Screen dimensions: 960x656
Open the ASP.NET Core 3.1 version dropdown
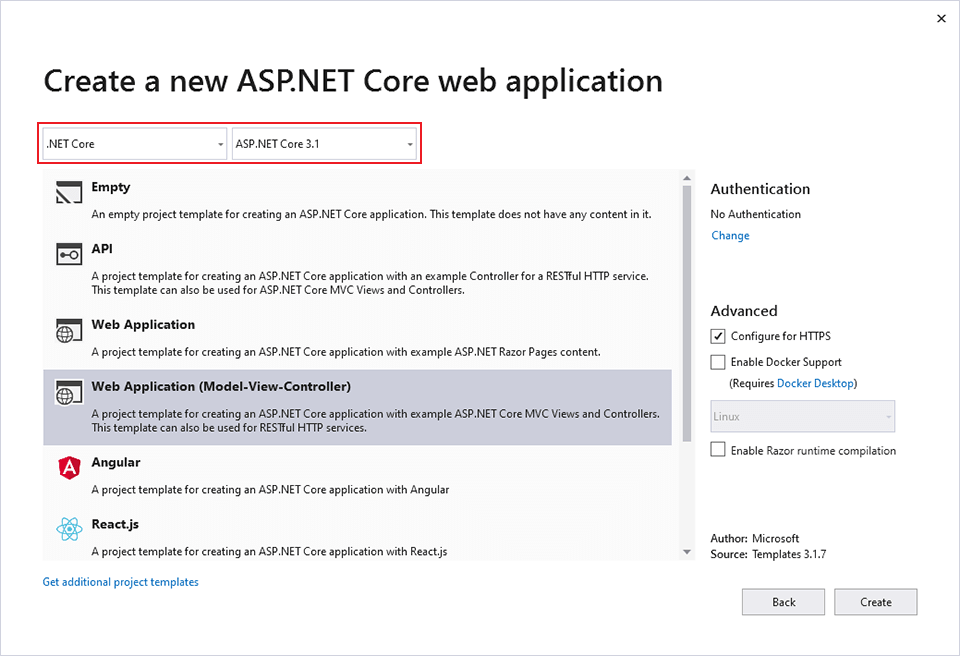(409, 143)
